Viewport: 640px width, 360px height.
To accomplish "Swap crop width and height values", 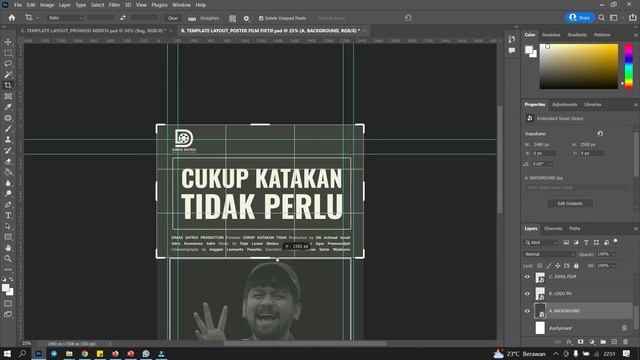I will (x=123, y=18).
